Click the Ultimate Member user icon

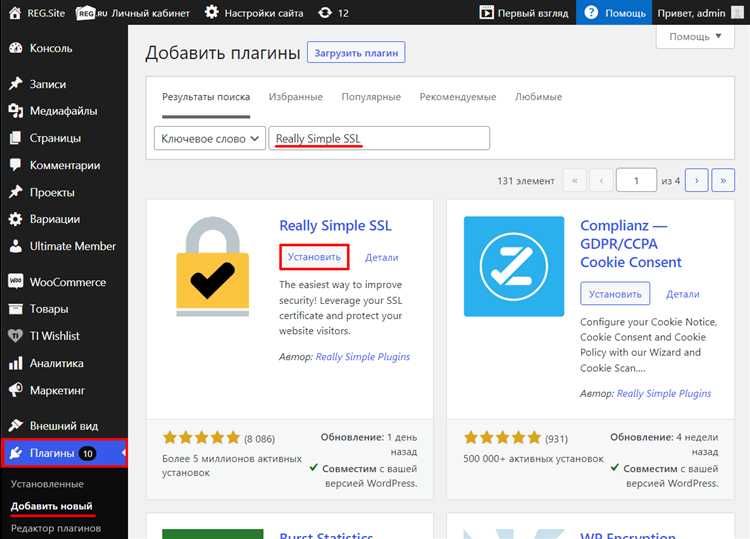click(x=16, y=246)
